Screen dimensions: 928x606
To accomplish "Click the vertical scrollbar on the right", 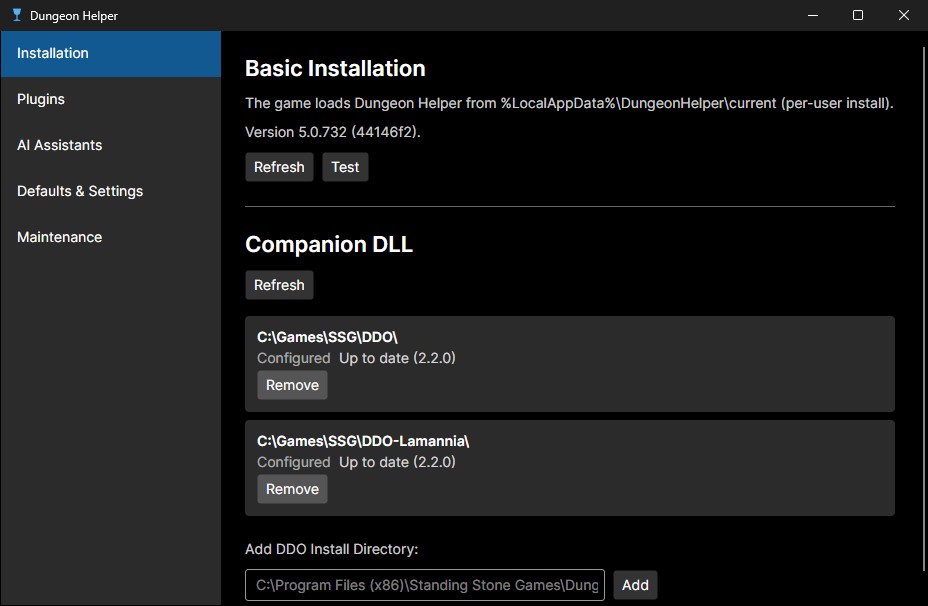I will 924,308.
